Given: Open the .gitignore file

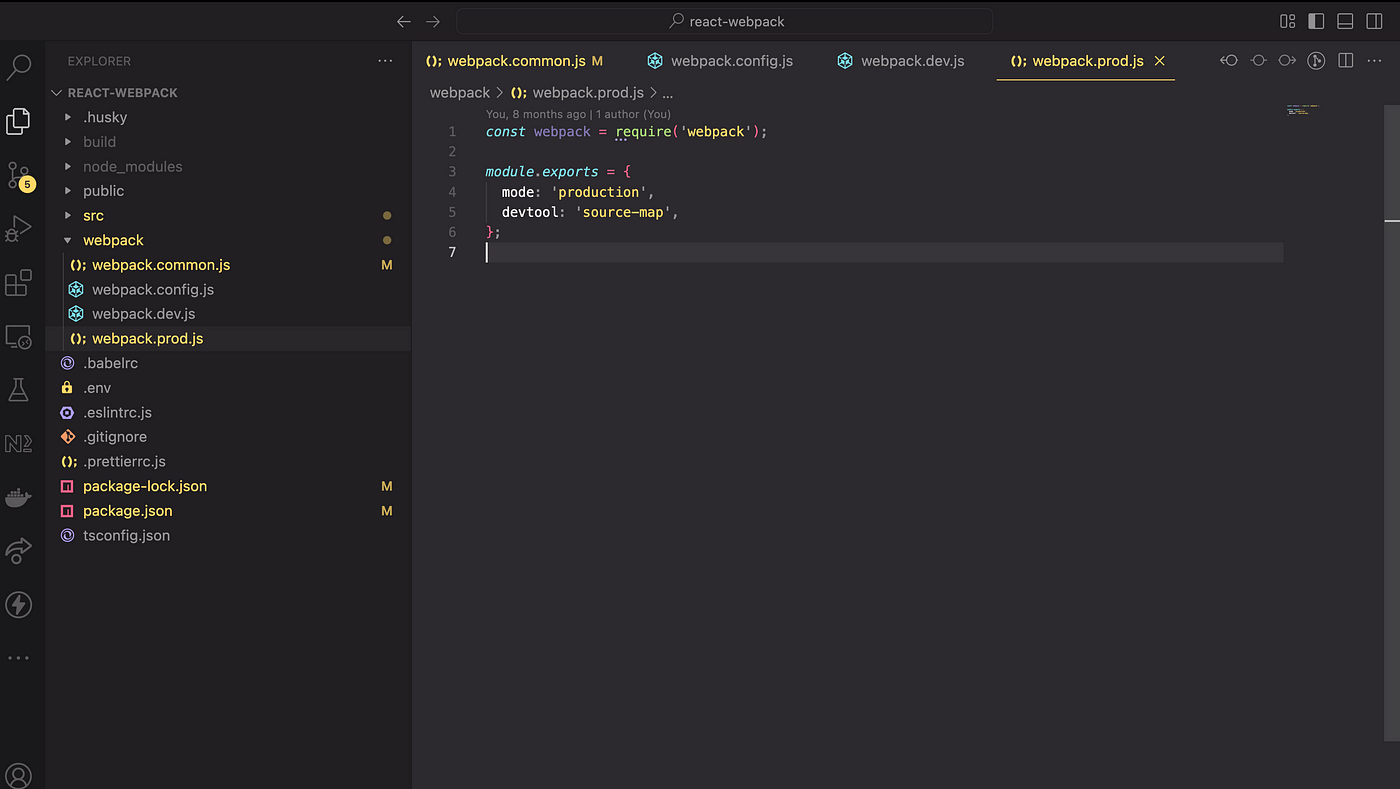Looking at the screenshot, I should [x=228, y=437].
